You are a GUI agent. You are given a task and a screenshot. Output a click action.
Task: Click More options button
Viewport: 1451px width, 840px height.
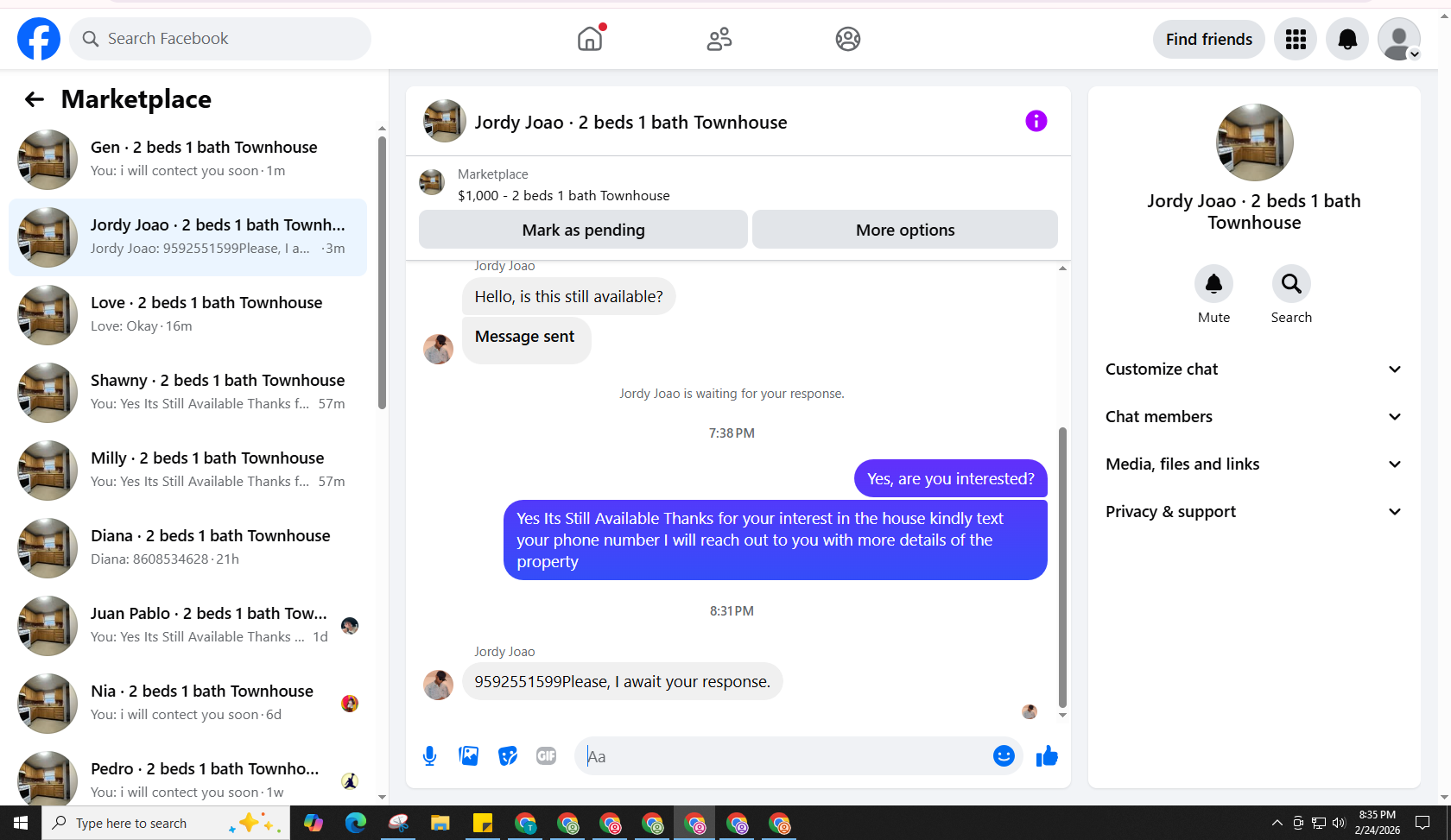click(x=905, y=230)
